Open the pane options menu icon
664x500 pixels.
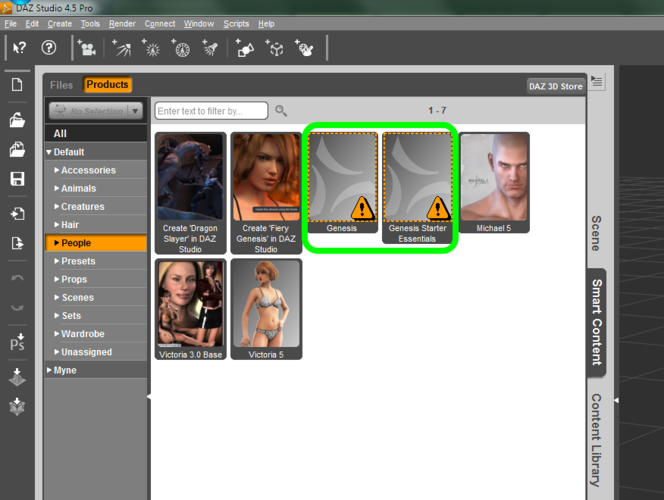[x=597, y=81]
